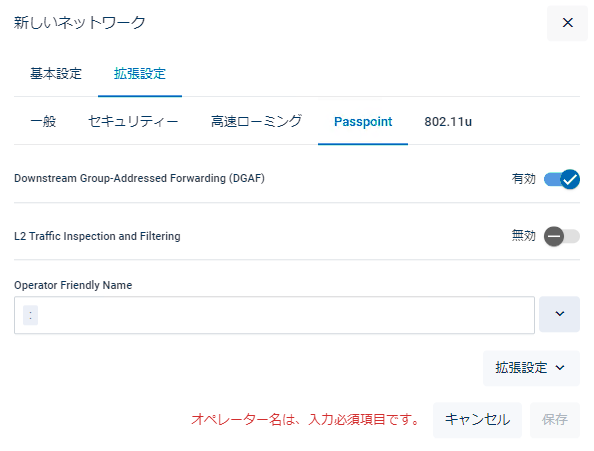The width and height of the screenshot is (594, 451).
Task: Switch to the 基本設定 tab
Action: click(x=56, y=73)
